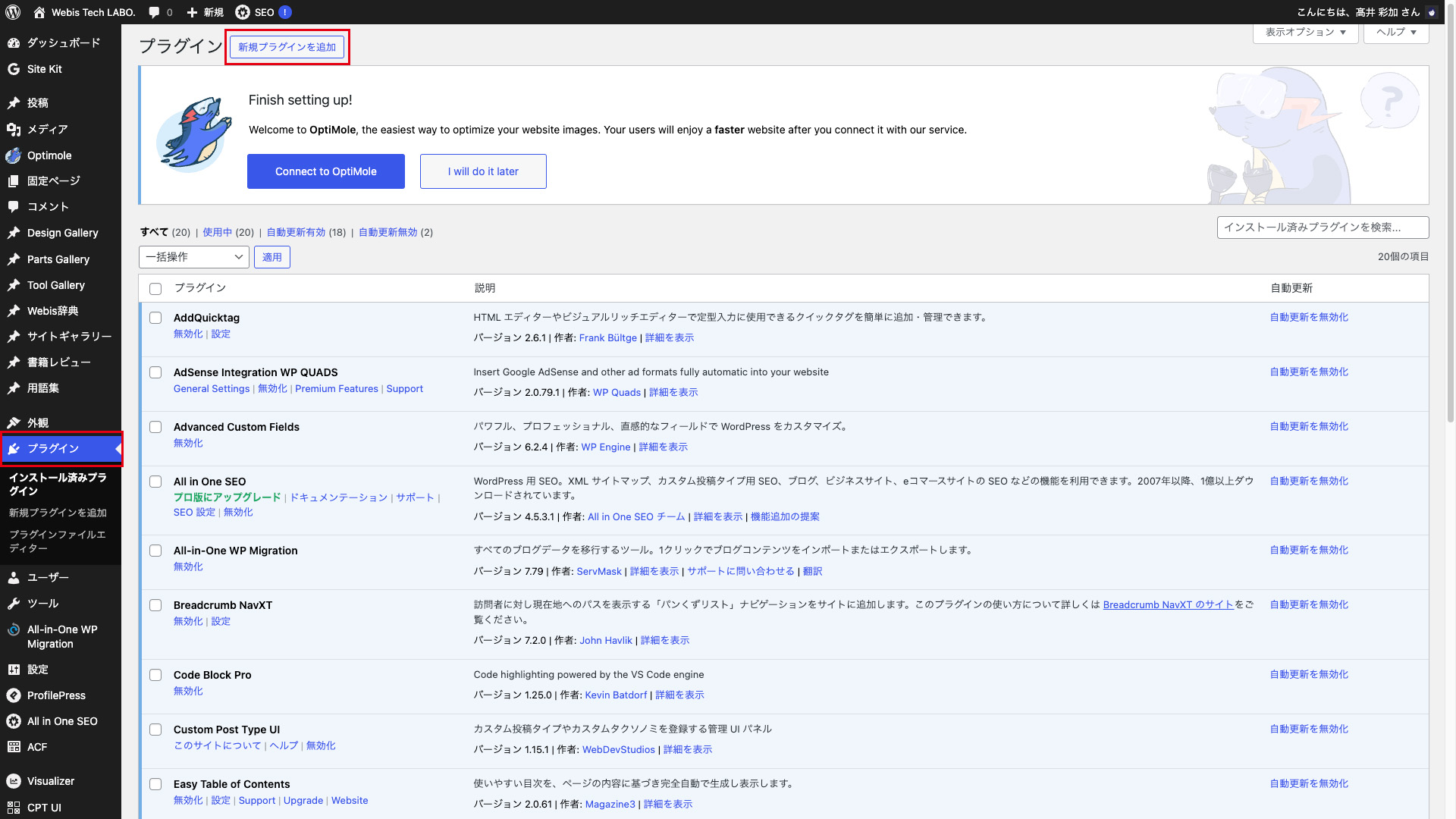Image resolution: width=1456 pixels, height=819 pixels.
Task: Disable auto-update for Code Block Pro
Action: [x=1309, y=674]
